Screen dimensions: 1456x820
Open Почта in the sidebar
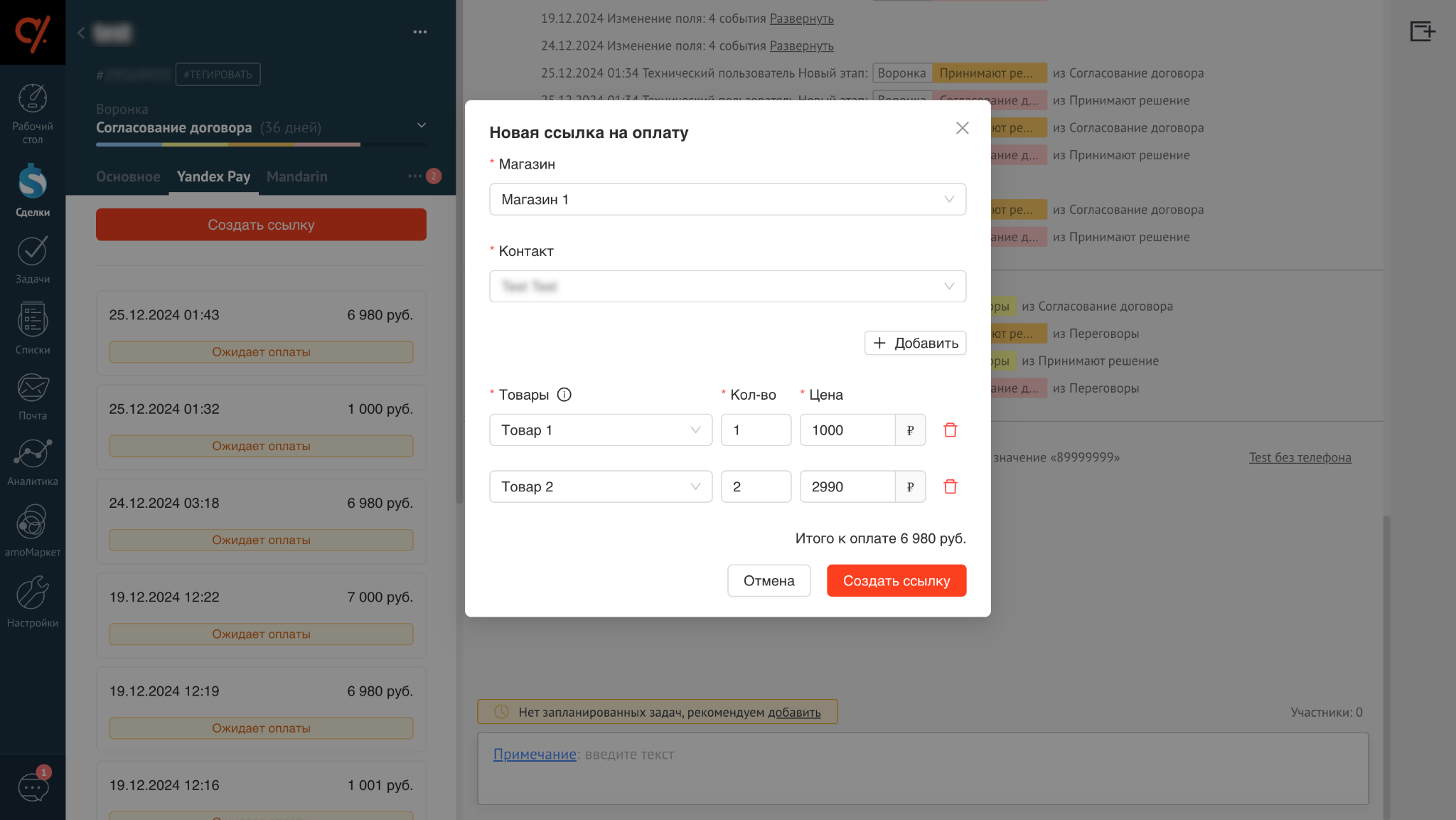tap(33, 397)
